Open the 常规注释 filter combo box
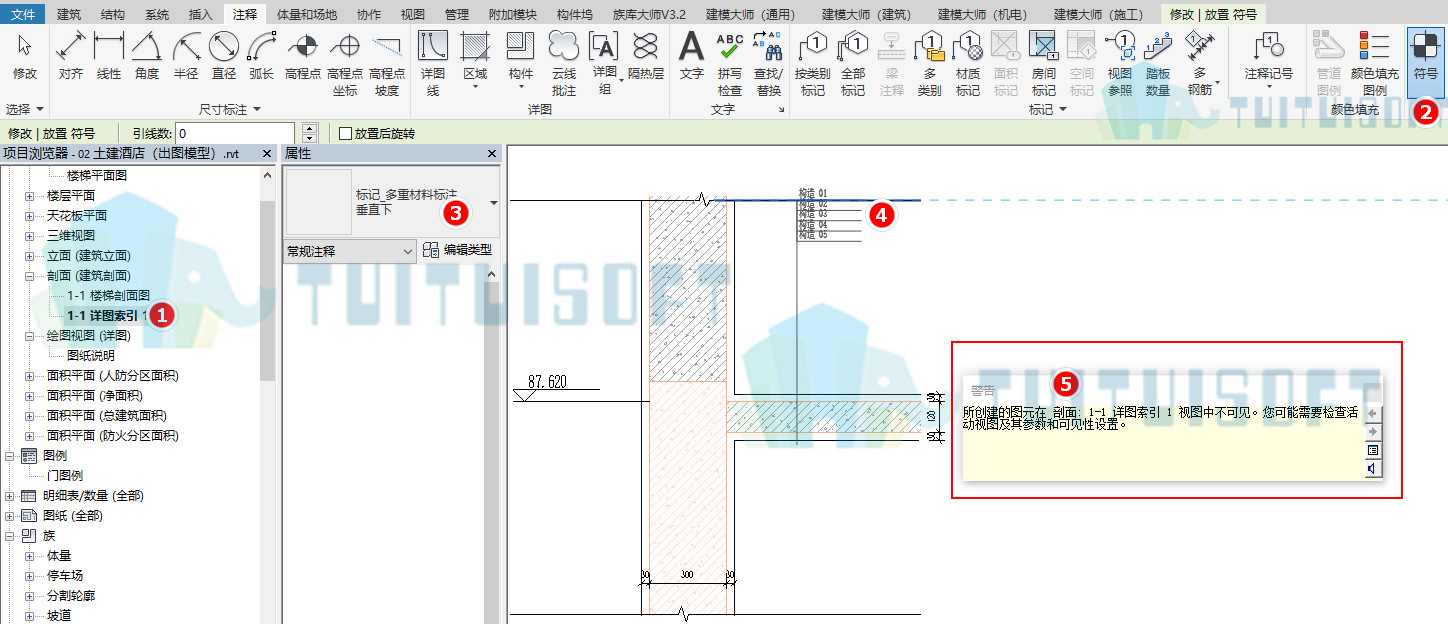Screen dimensions: 1448x624 (x=350, y=251)
